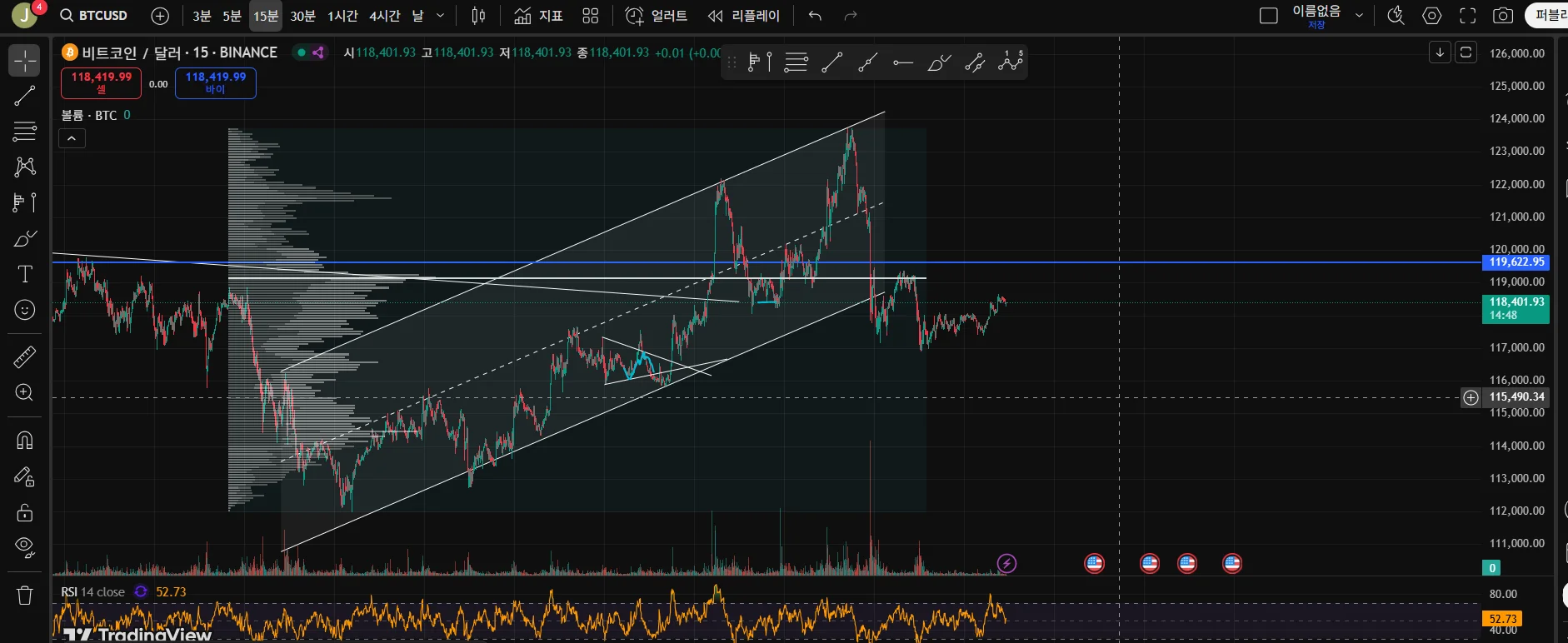
Task: Click the red 118,419.99 sell button
Action: click(102, 82)
